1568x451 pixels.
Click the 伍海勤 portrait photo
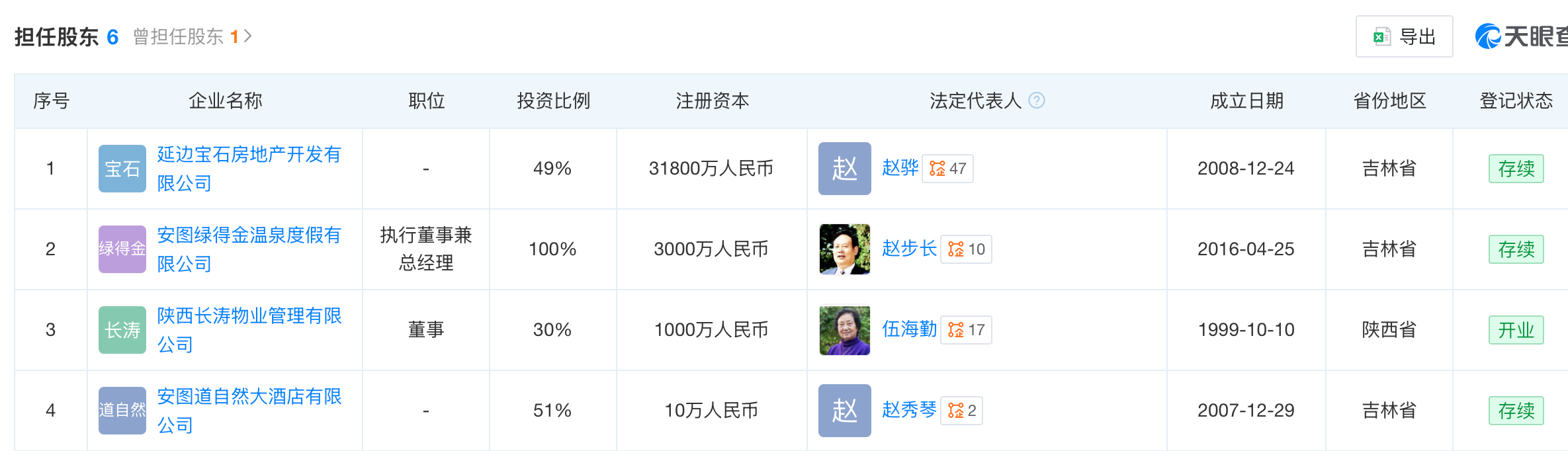(x=844, y=330)
